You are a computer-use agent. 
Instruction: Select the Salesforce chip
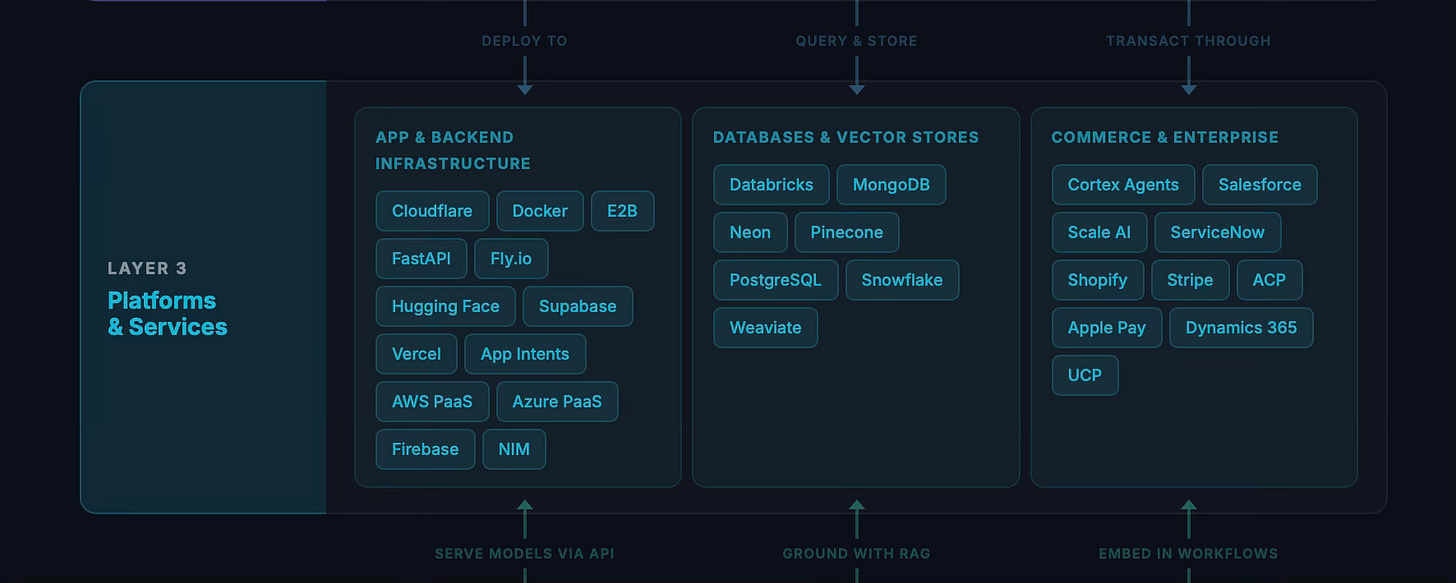coord(1260,185)
